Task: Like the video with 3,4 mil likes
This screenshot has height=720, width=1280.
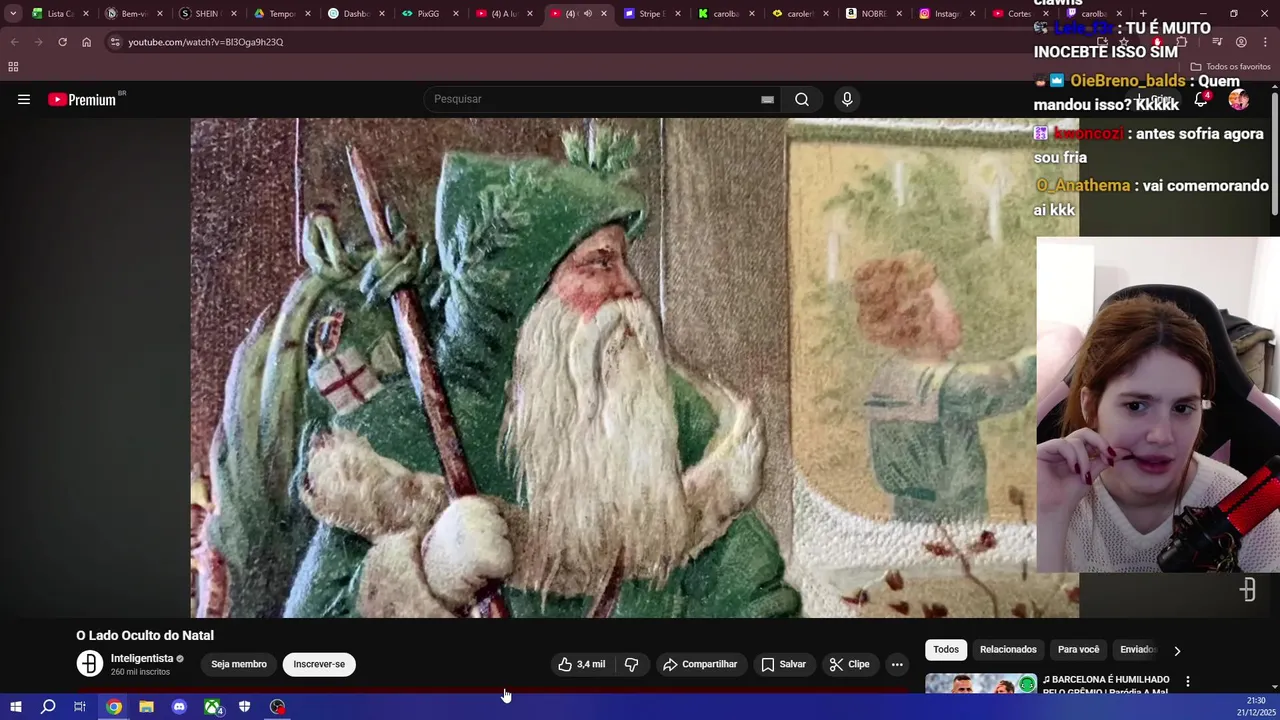Action: (581, 664)
